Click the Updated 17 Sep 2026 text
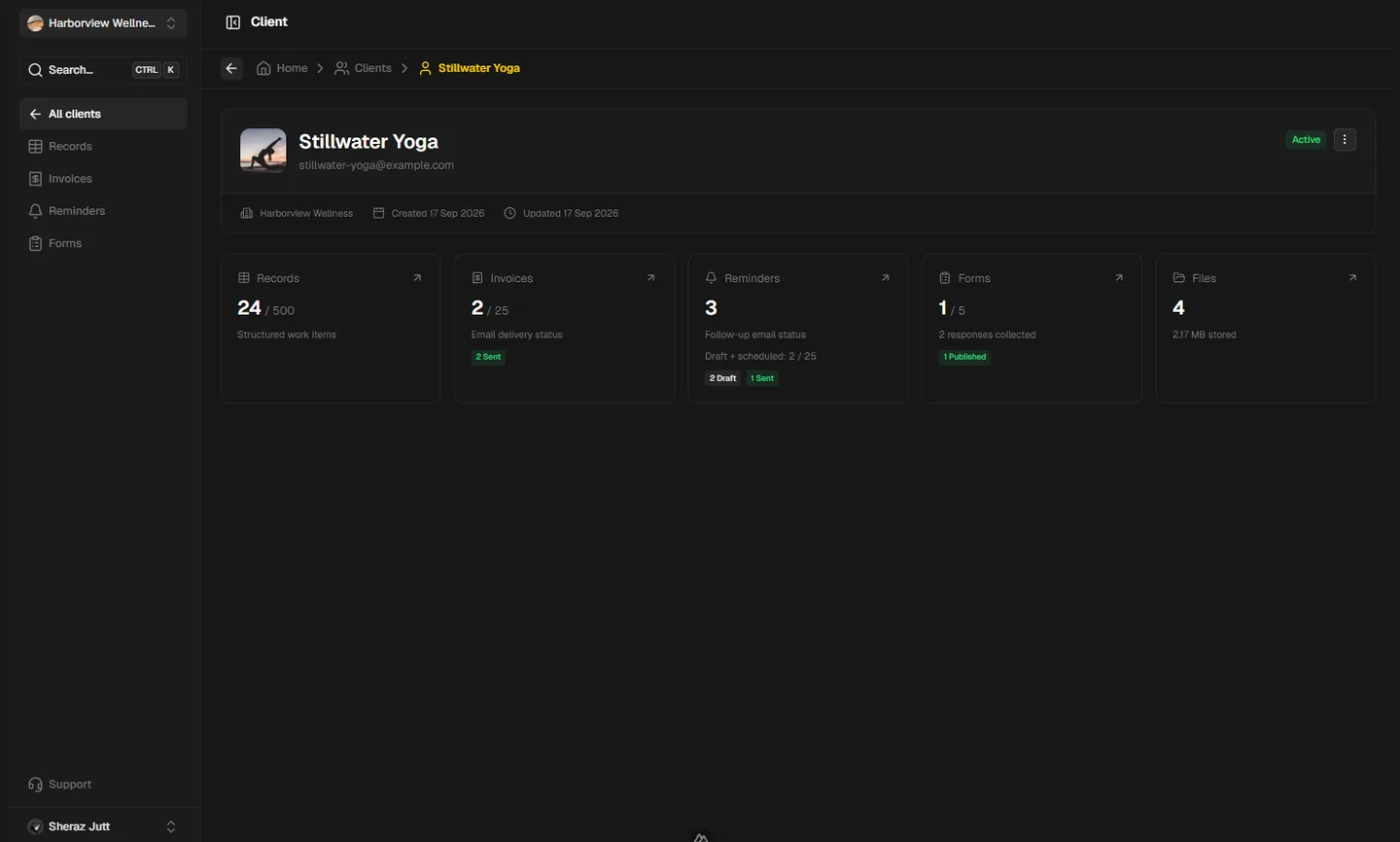The height and width of the screenshot is (842, 1400). [x=571, y=213]
